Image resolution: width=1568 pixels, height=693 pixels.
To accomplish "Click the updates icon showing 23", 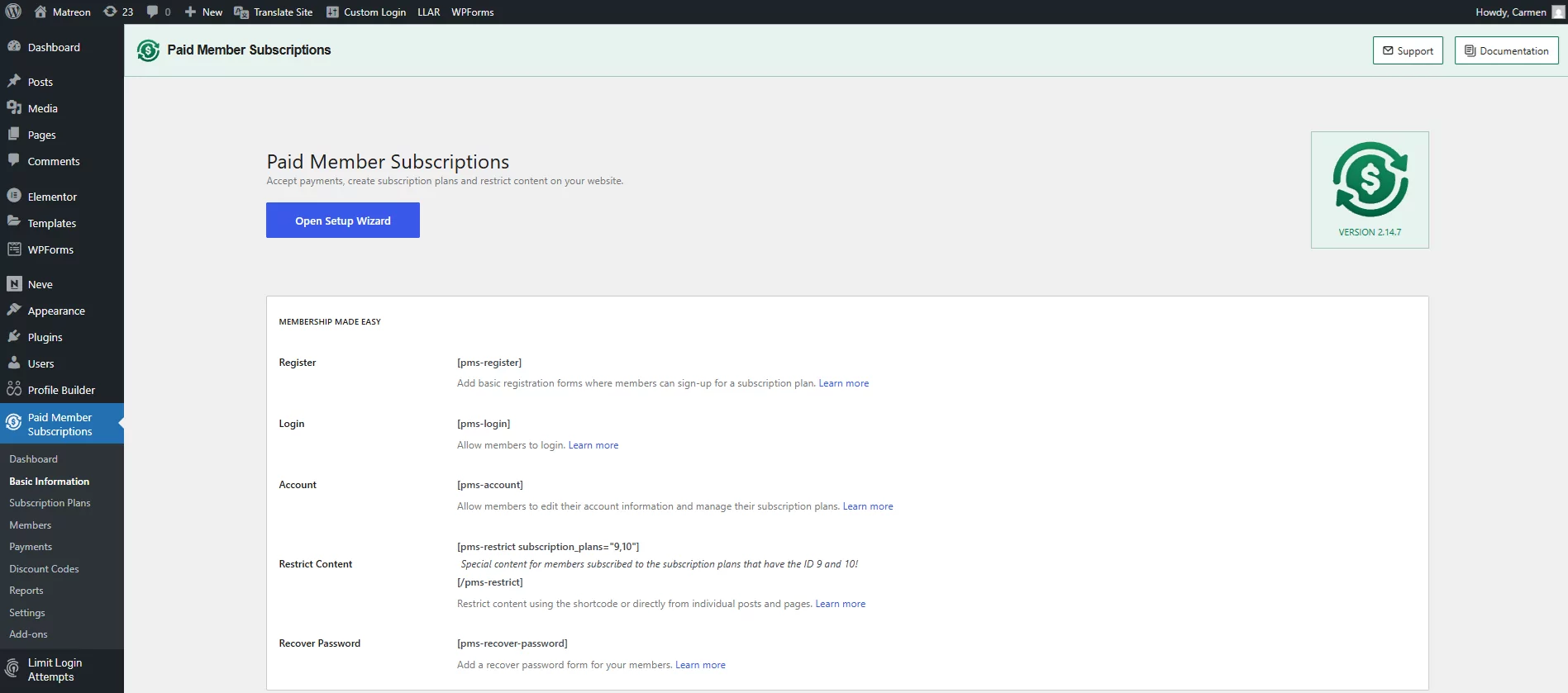I will 110,12.
